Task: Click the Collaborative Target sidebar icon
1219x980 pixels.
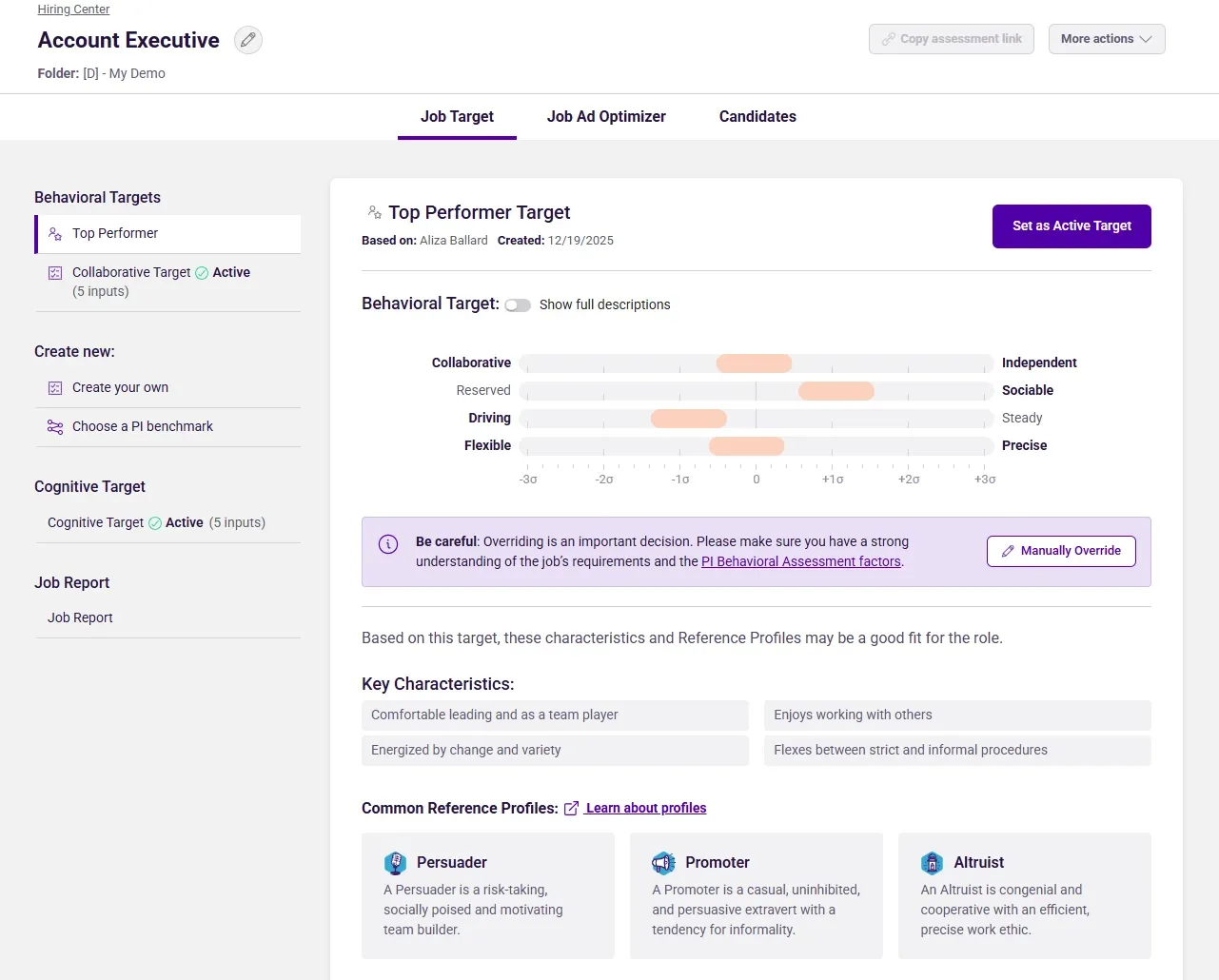Action: coord(55,272)
